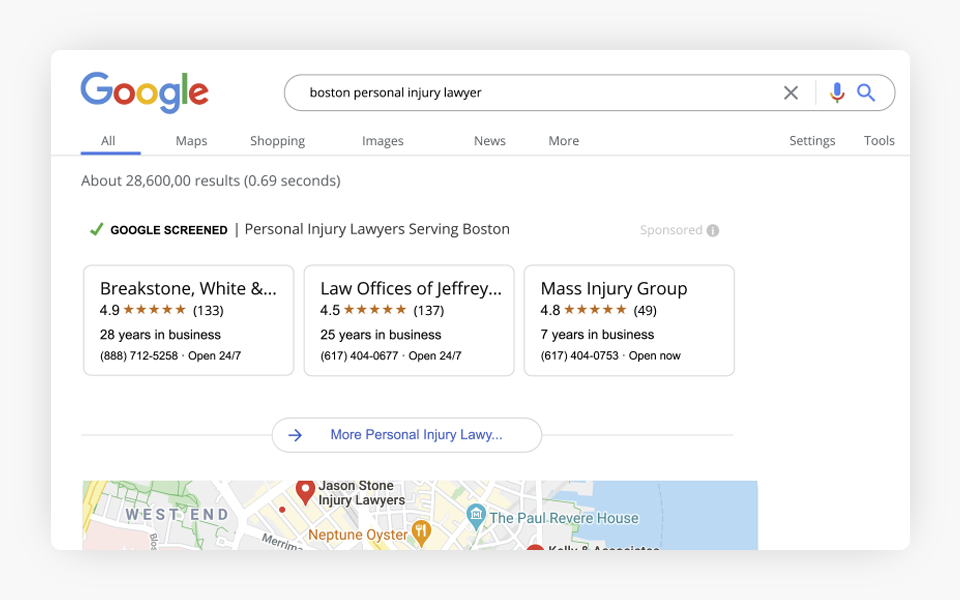Image resolution: width=960 pixels, height=600 pixels.
Task: Open the More search options menu
Action: (x=563, y=141)
